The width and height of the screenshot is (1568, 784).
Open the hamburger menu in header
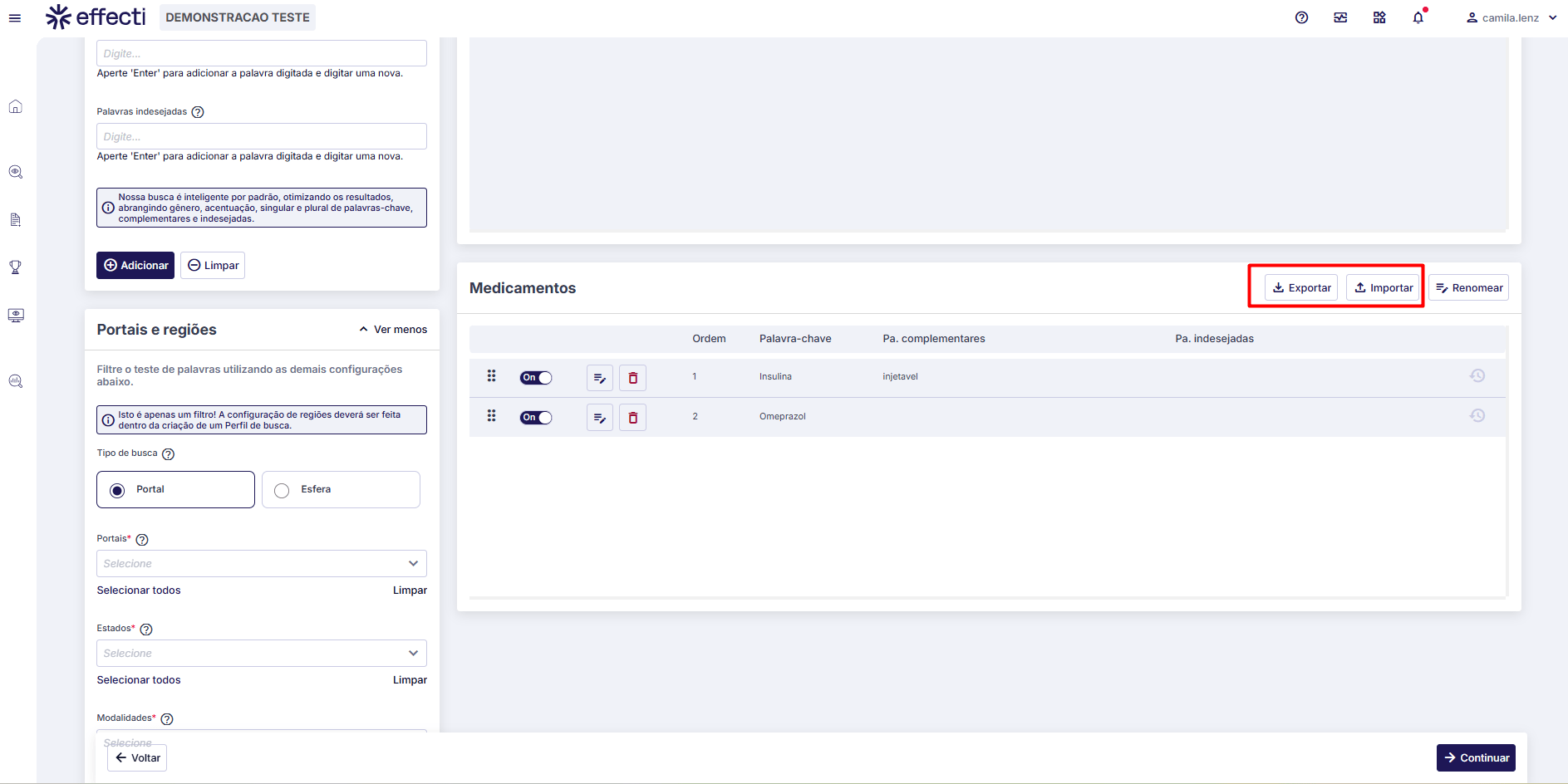(15, 17)
